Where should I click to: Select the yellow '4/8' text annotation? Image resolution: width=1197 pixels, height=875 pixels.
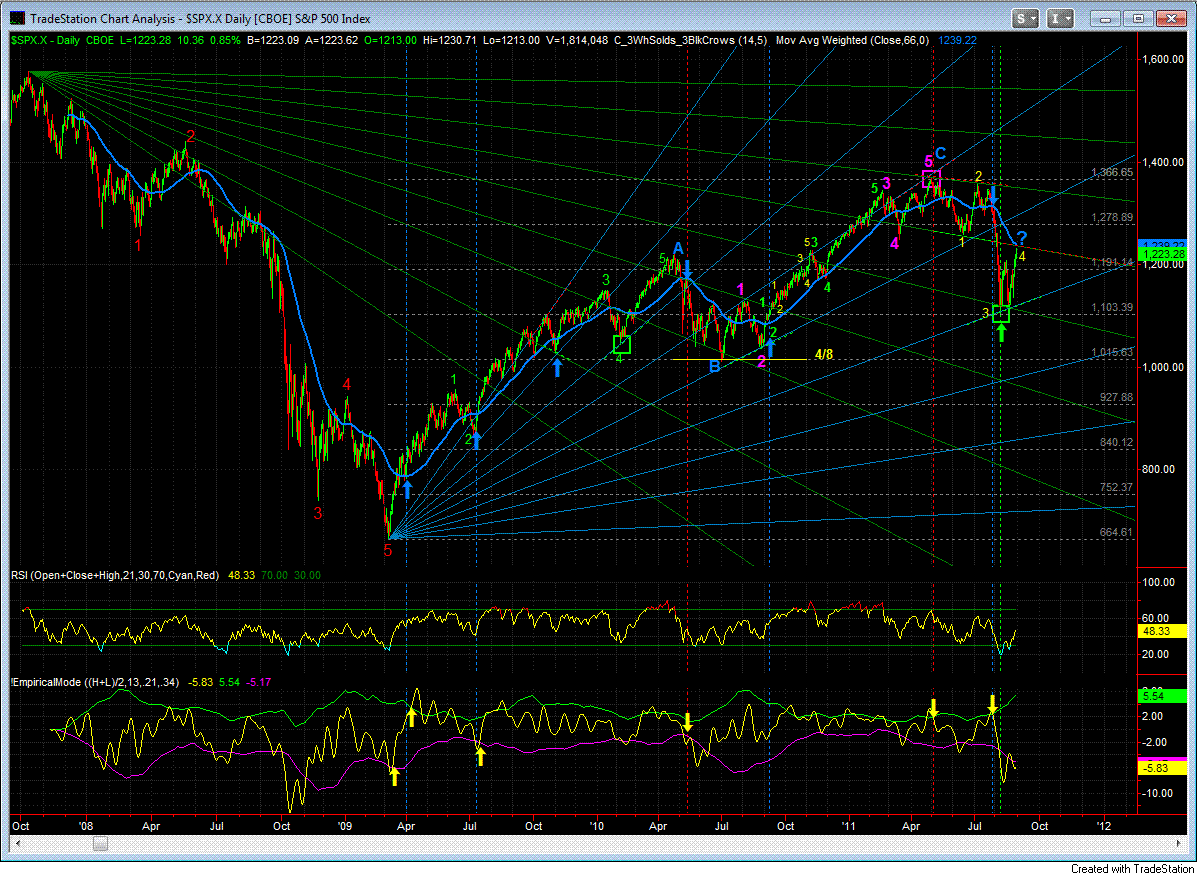824,355
